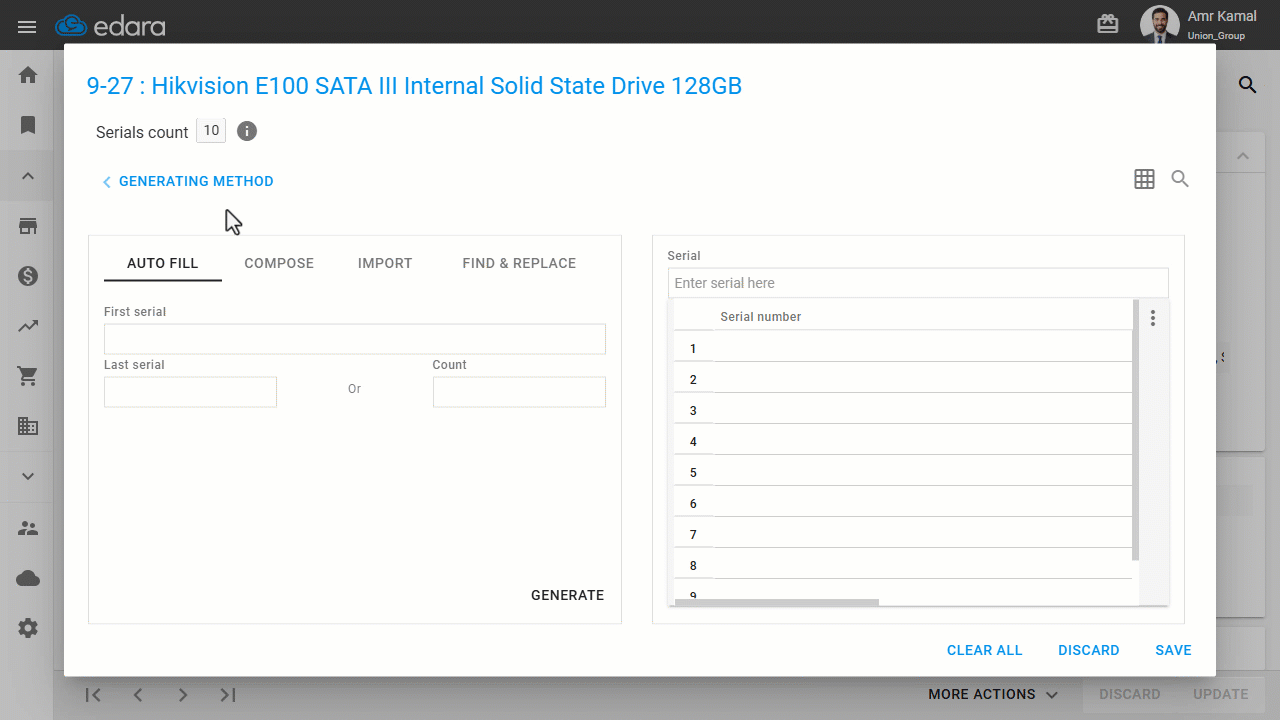Click Discard in the serial dialog
1280x720 pixels.
[1089, 650]
